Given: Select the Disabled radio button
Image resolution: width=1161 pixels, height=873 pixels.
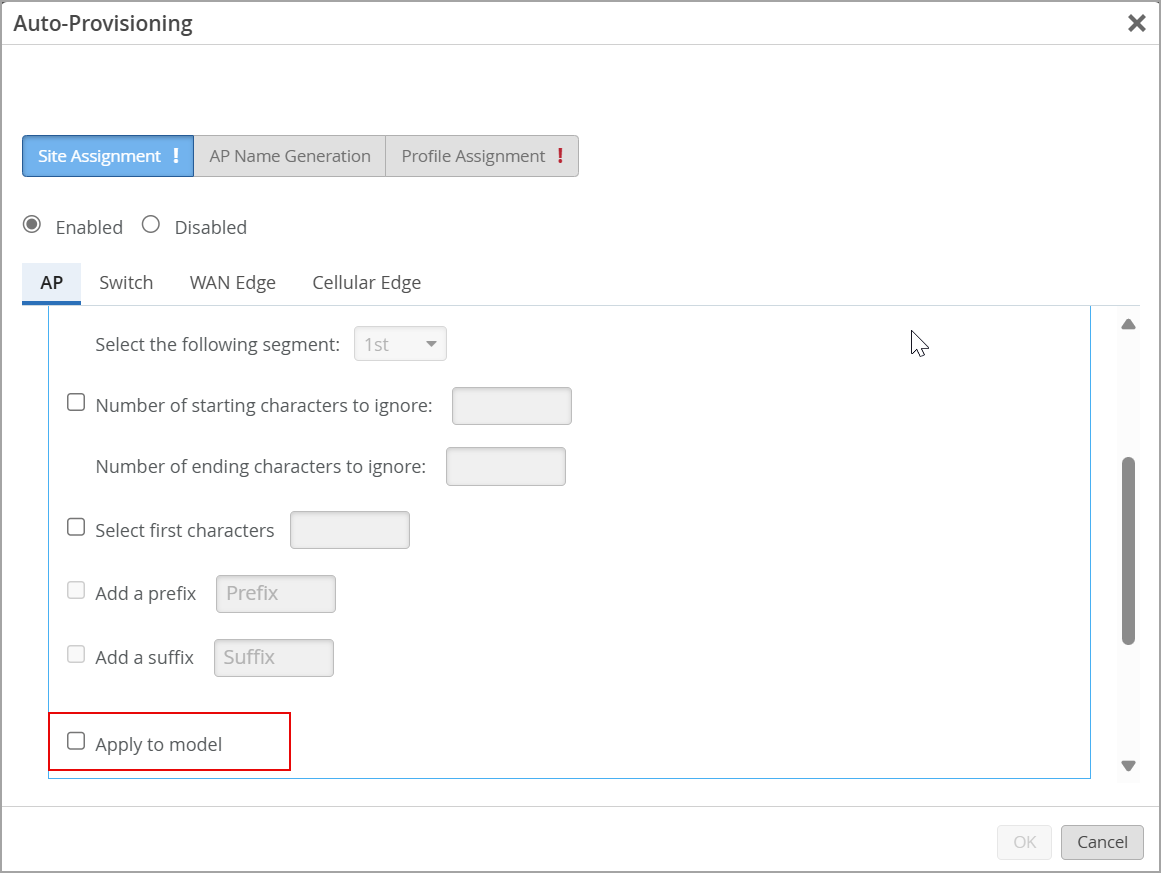Looking at the screenshot, I should [x=151, y=225].
